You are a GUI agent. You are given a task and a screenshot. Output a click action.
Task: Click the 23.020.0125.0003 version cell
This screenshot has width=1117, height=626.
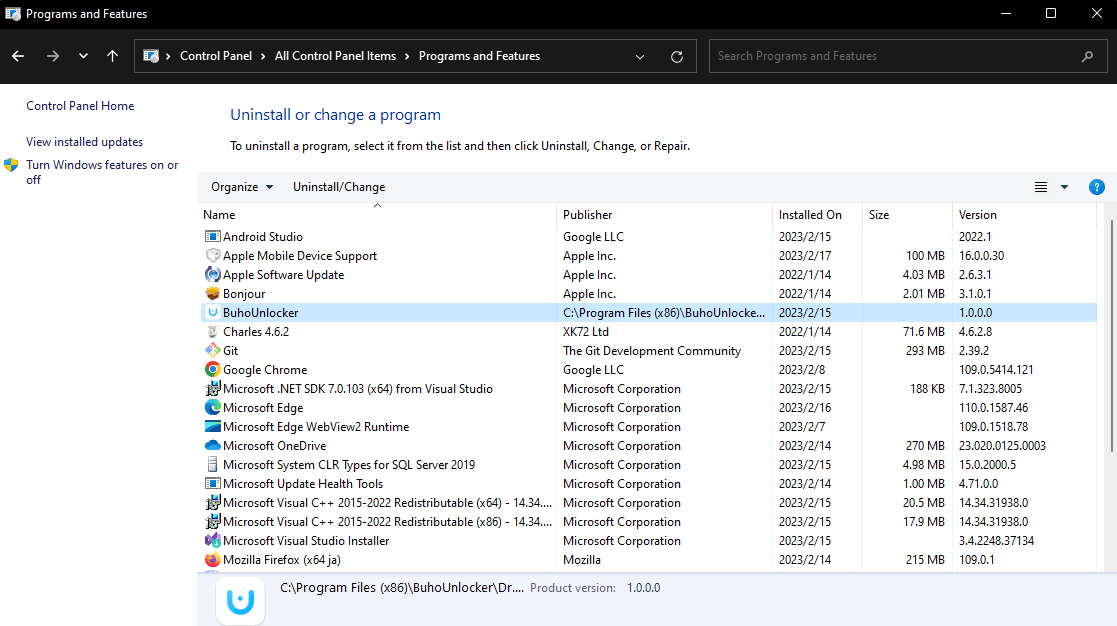(1002, 445)
